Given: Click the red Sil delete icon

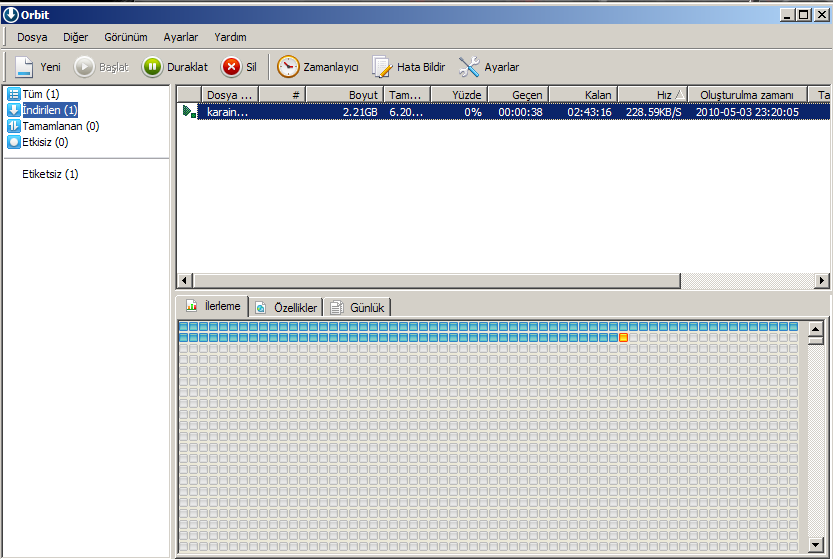Looking at the screenshot, I should (231, 67).
